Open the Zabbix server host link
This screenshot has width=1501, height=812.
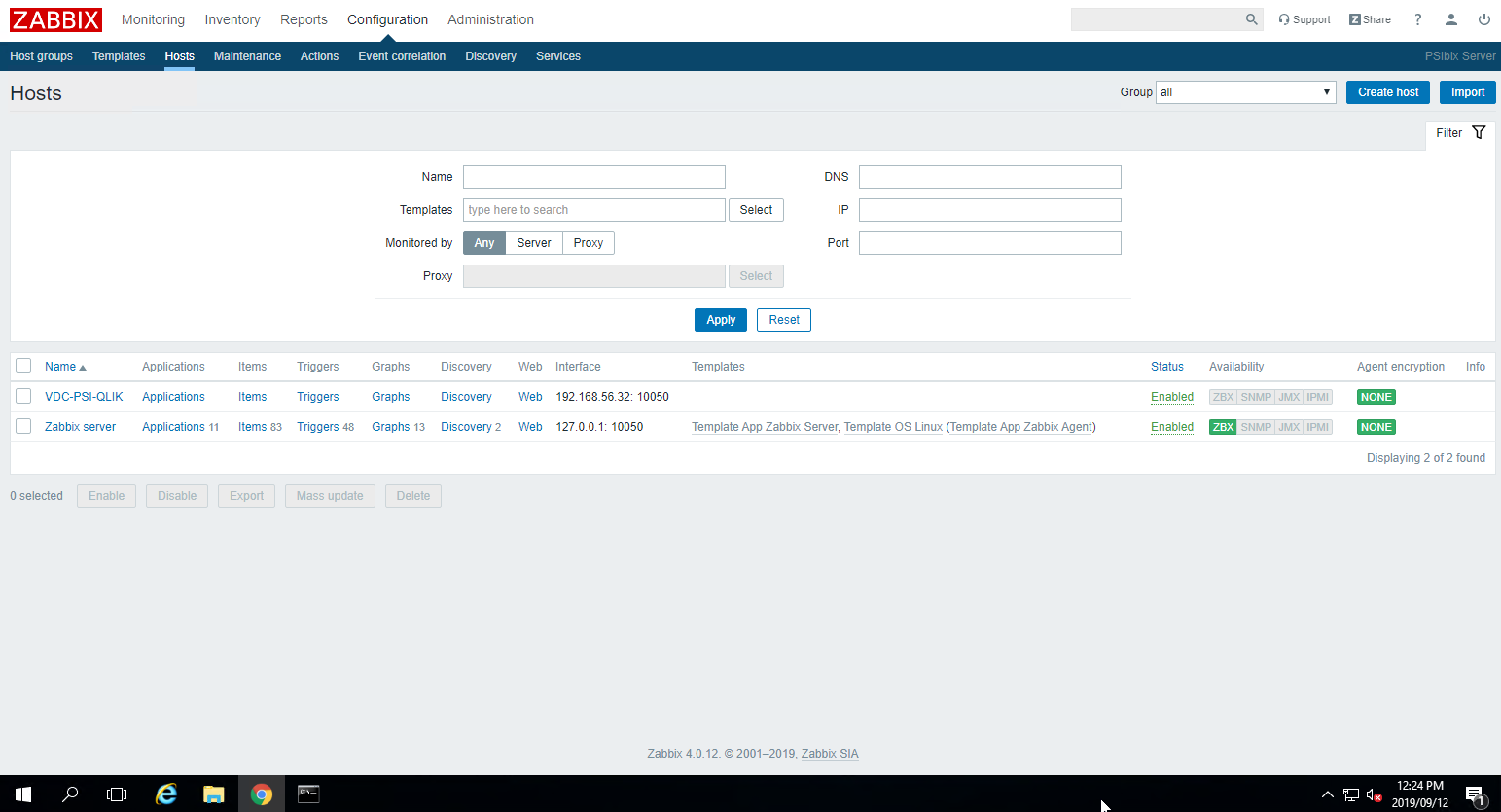(x=80, y=427)
